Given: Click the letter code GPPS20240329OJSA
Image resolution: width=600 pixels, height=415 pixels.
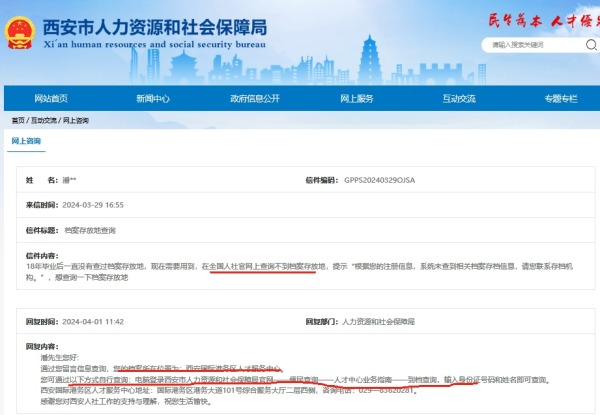Looking at the screenshot, I should (379, 180).
